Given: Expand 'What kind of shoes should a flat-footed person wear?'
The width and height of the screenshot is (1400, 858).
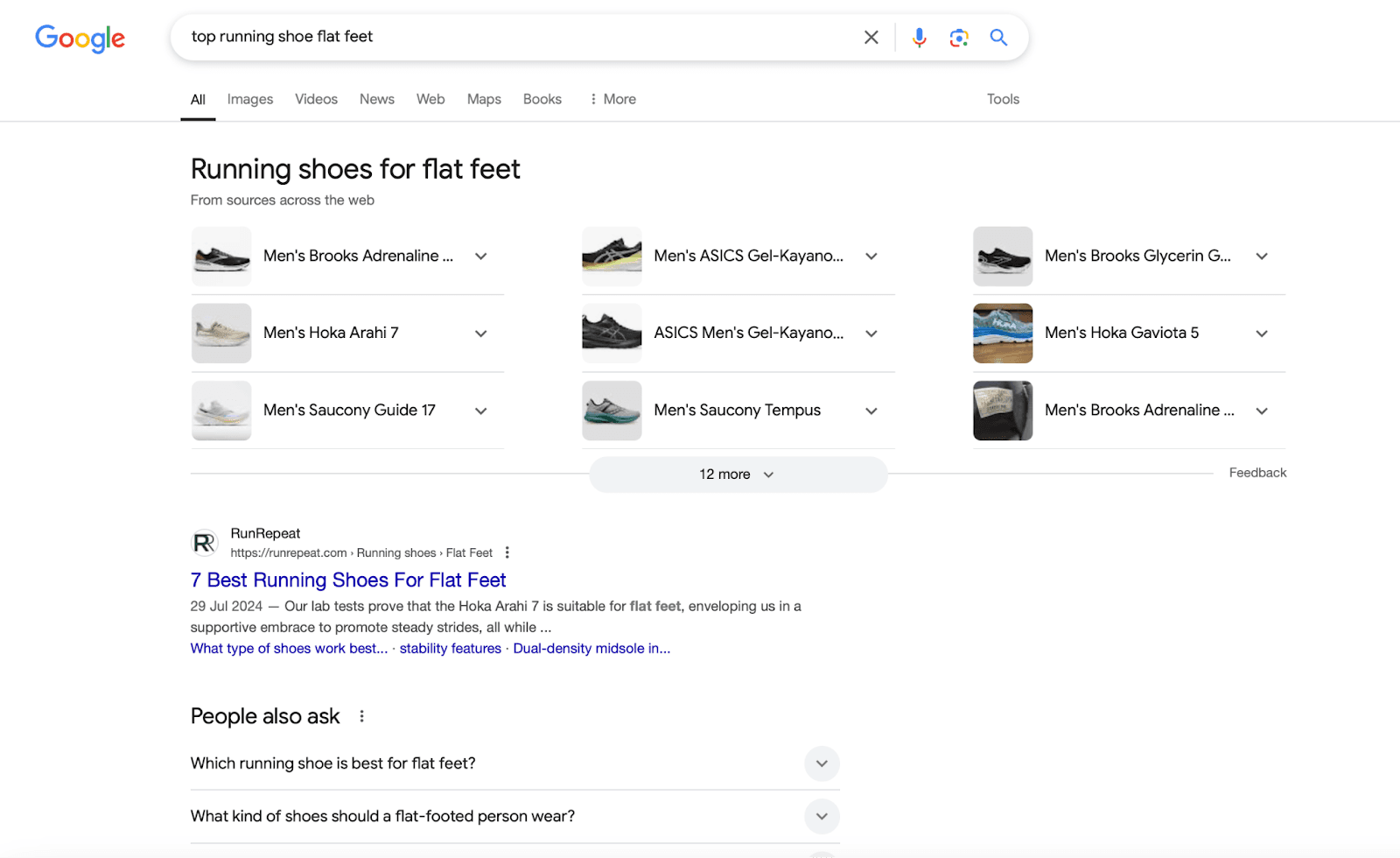Looking at the screenshot, I should (x=822, y=816).
